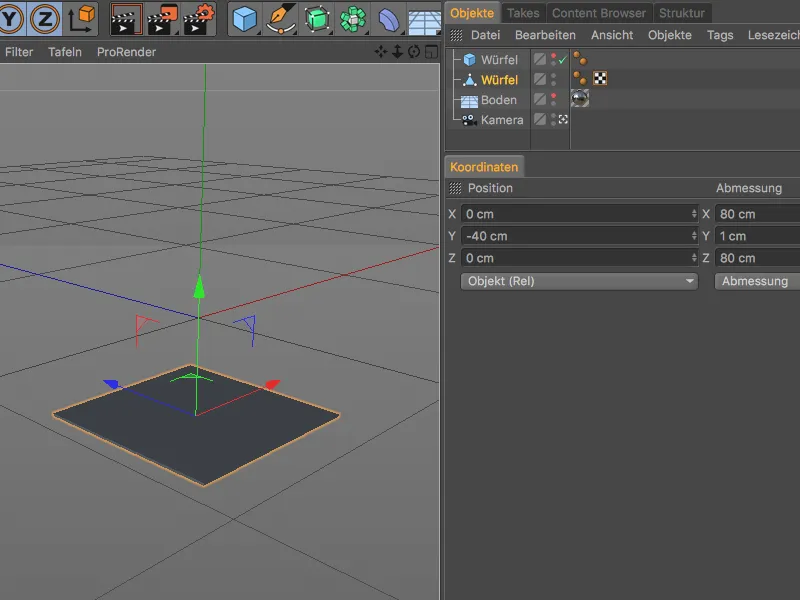This screenshot has width=800, height=600.
Task: Click the Position Z field
Action: (580, 258)
